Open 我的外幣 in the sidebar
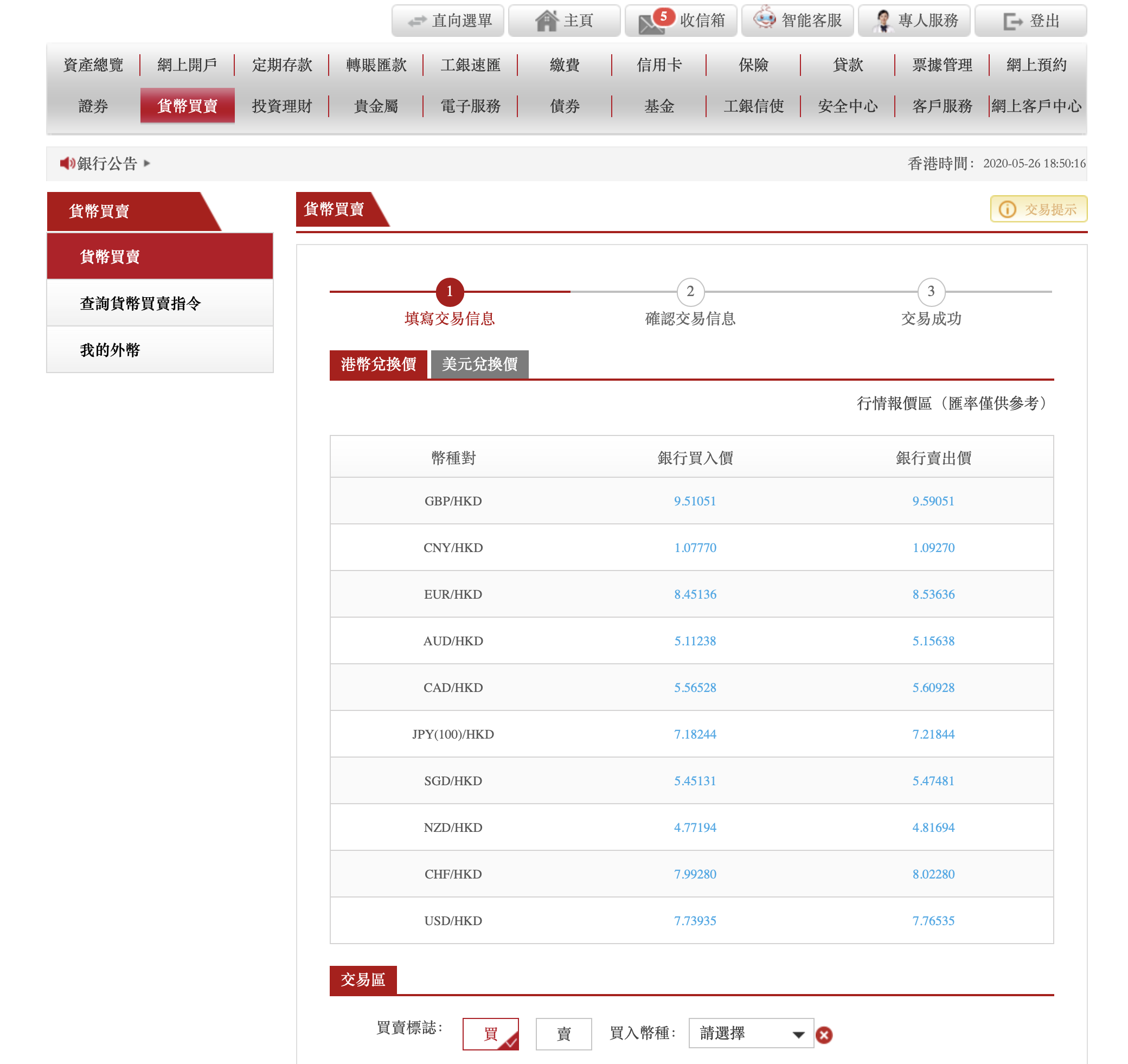The image size is (1128, 1064). pos(110,350)
